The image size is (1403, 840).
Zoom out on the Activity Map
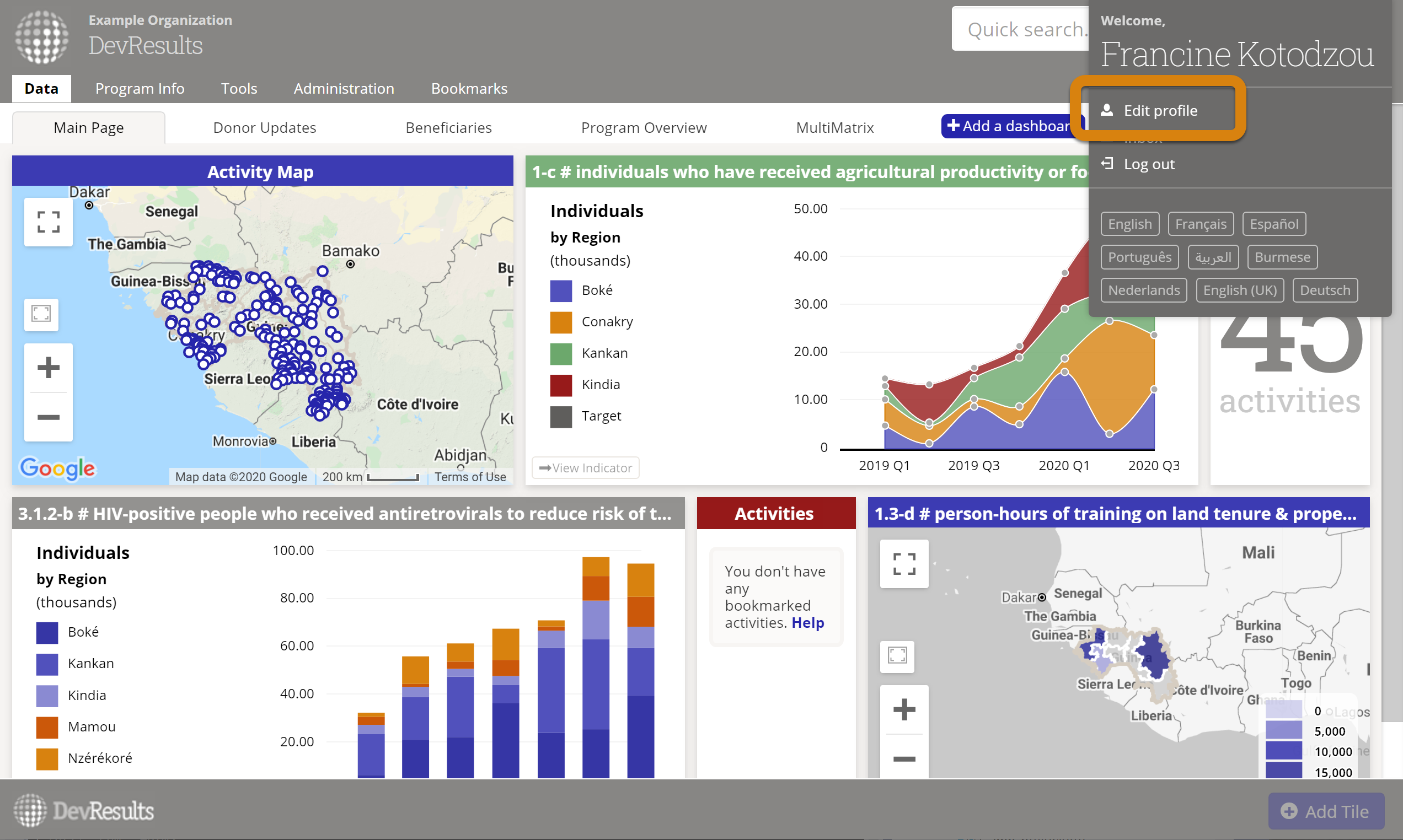click(48, 417)
